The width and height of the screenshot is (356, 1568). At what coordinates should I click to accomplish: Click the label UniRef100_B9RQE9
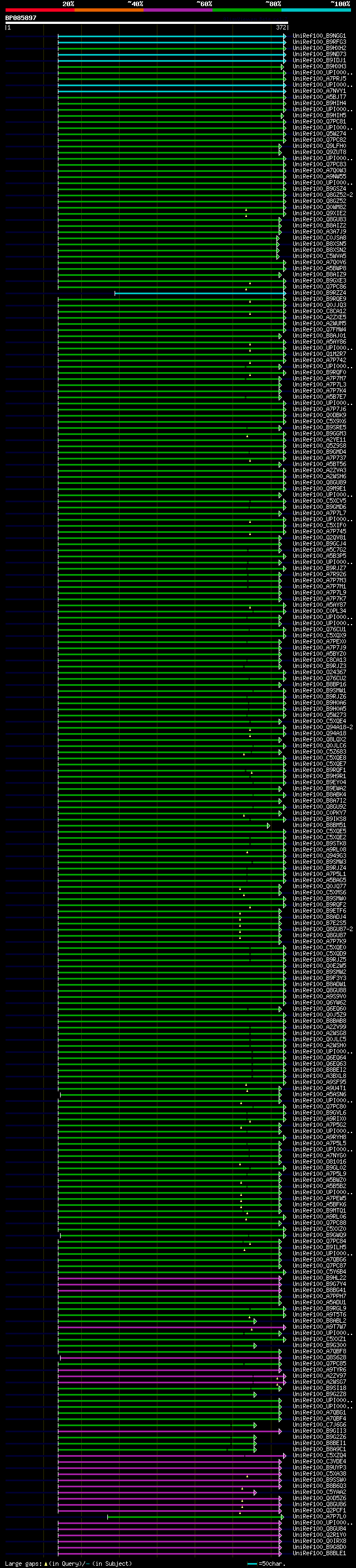point(319,299)
